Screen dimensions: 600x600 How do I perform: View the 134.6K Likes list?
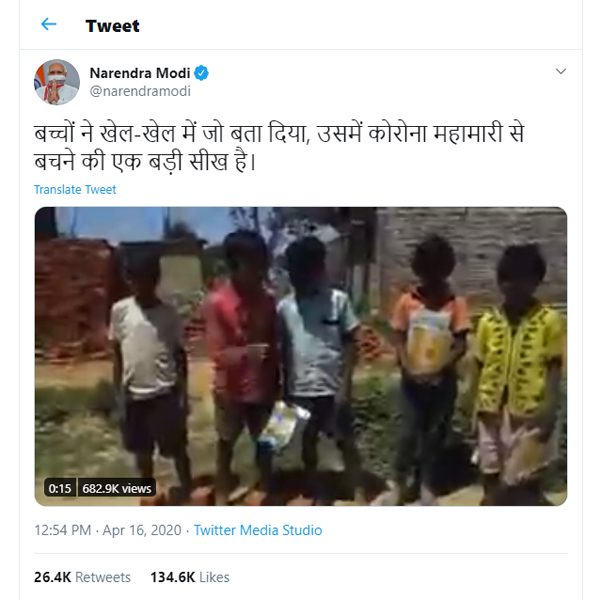pyautogui.click(x=189, y=577)
